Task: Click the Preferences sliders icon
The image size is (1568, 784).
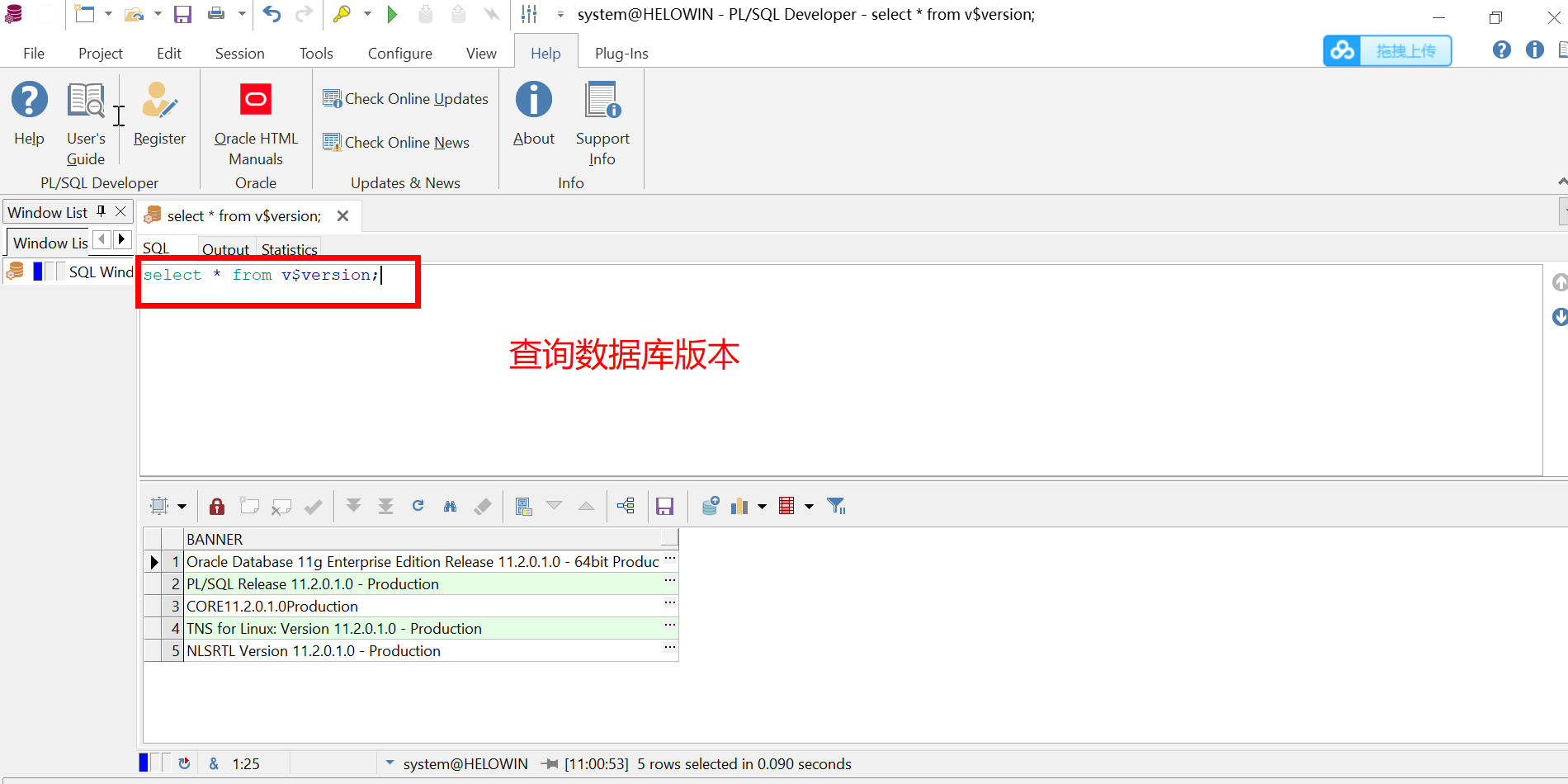Action: (x=529, y=14)
